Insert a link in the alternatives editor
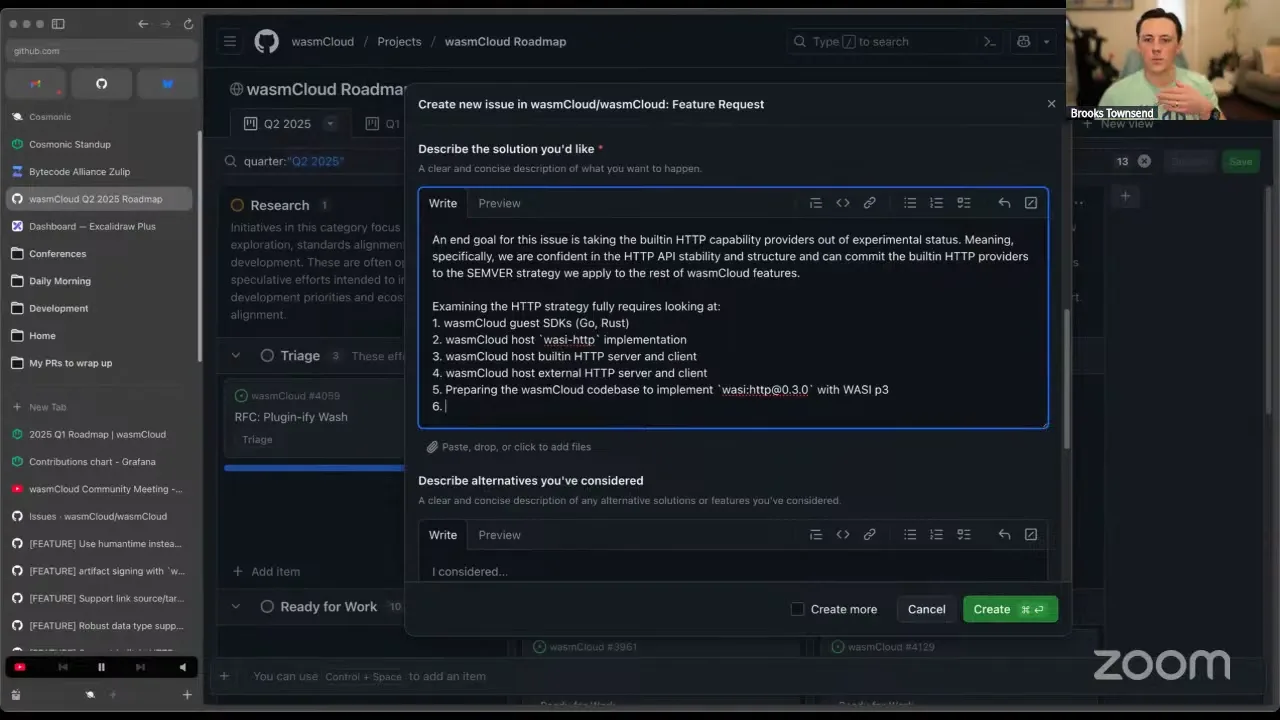1280x720 pixels. pos(870,535)
